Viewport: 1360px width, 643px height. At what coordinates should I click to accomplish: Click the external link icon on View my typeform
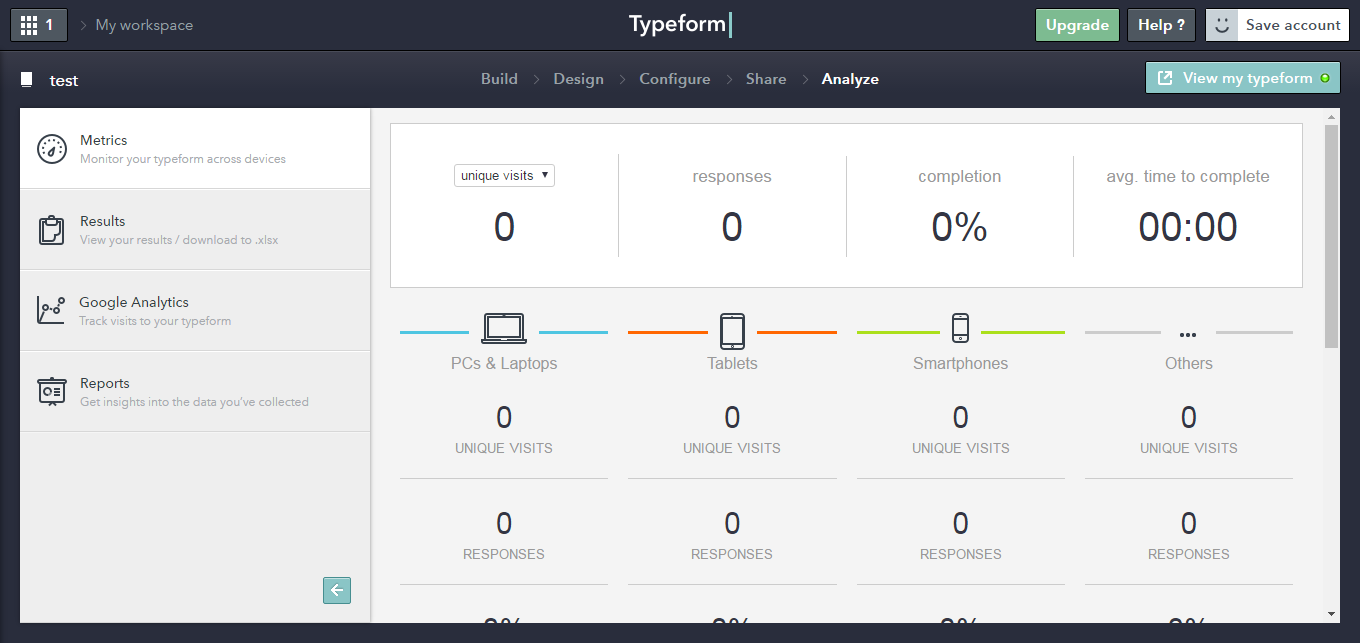pos(1165,78)
